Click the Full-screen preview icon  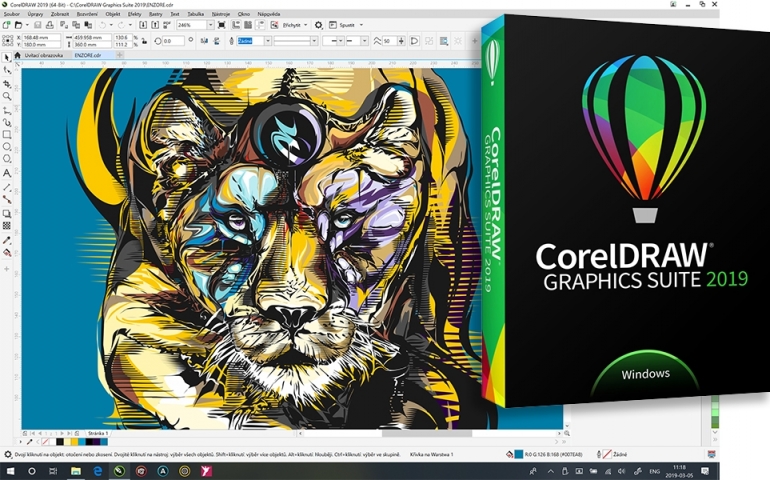(221, 25)
